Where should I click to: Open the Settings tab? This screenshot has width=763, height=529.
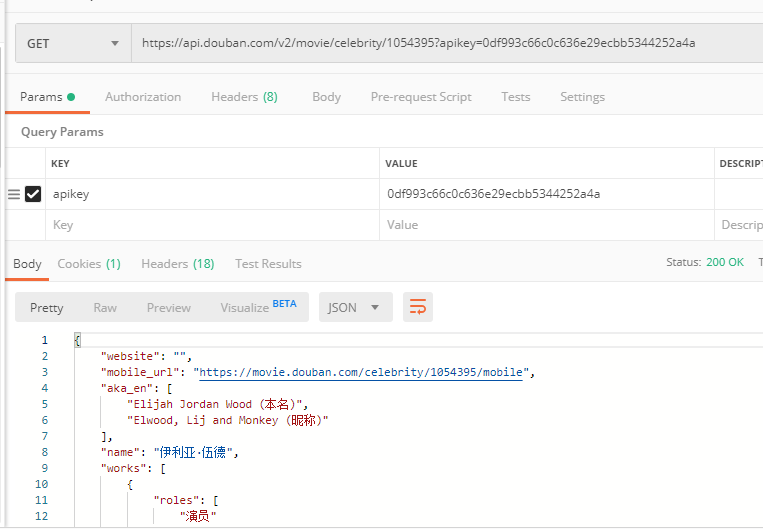(582, 97)
